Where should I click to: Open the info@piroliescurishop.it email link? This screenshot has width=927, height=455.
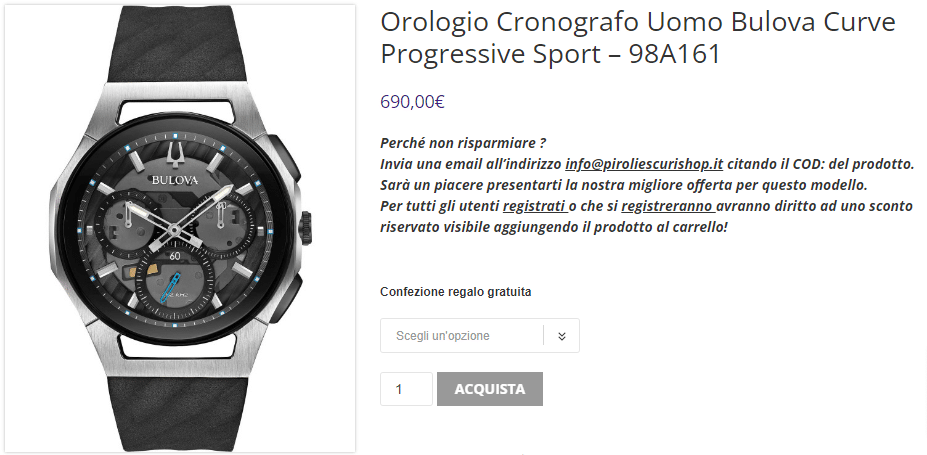tap(644, 164)
